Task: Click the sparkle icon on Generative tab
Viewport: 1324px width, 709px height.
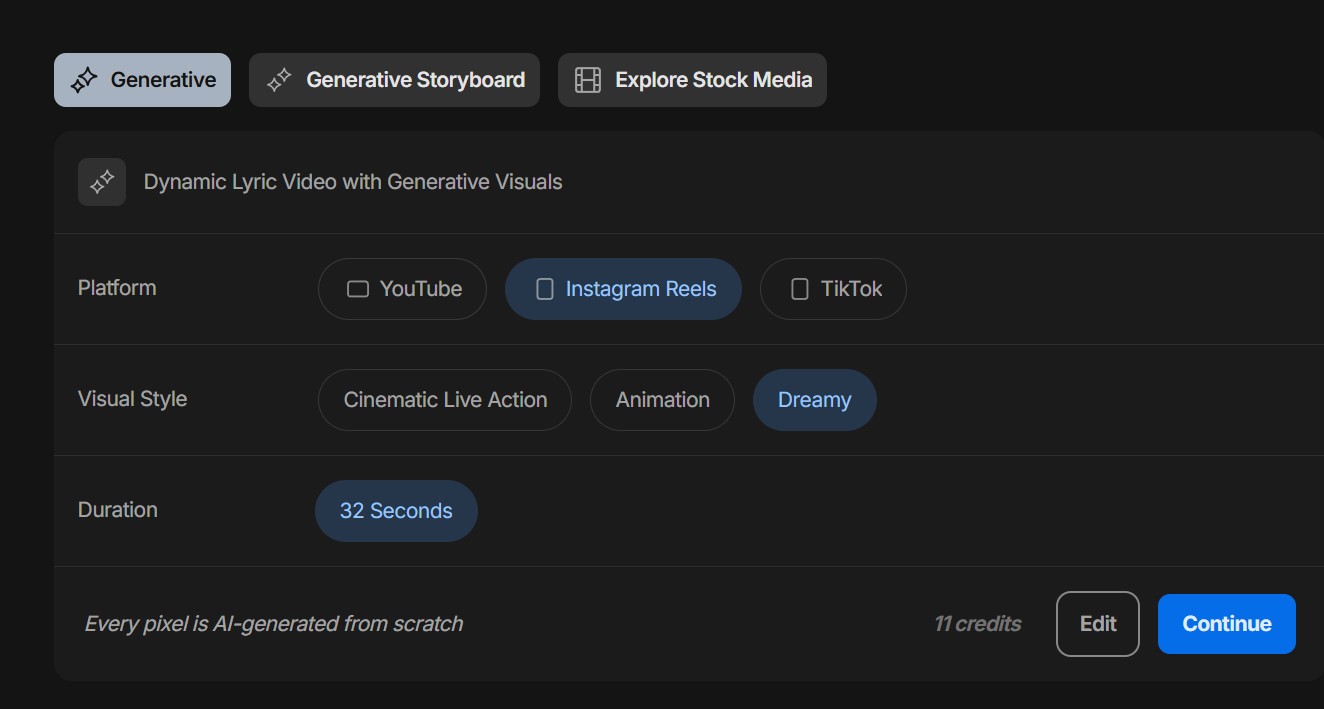Action: [84, 80]
